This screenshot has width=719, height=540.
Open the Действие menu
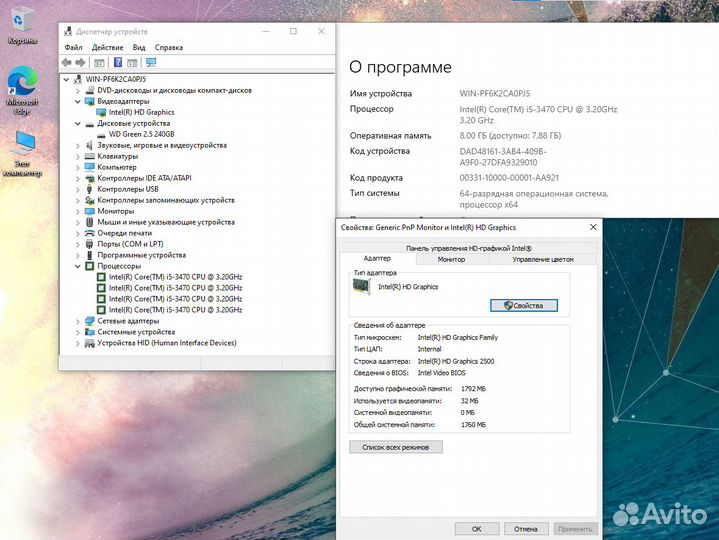[x=107, y=47]
